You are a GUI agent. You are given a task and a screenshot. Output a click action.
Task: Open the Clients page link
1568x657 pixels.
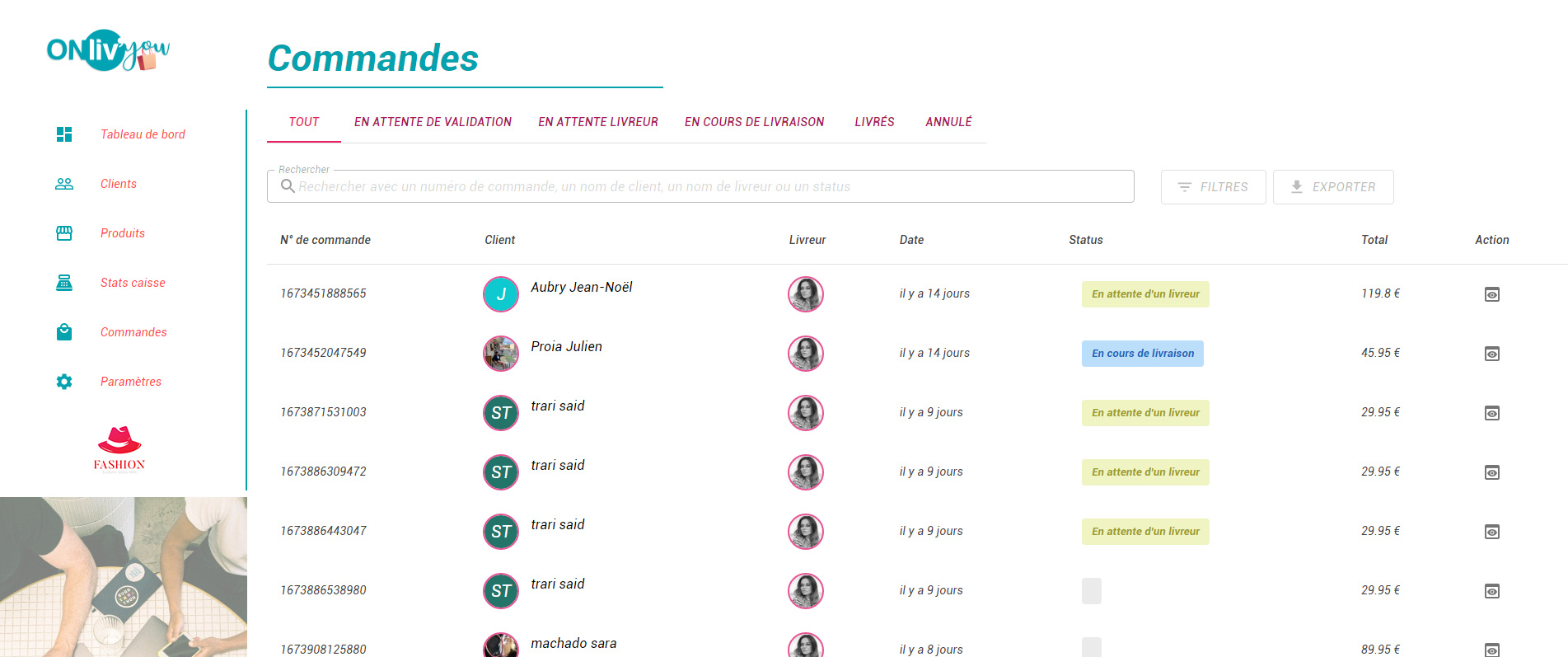tap(119, 184)
